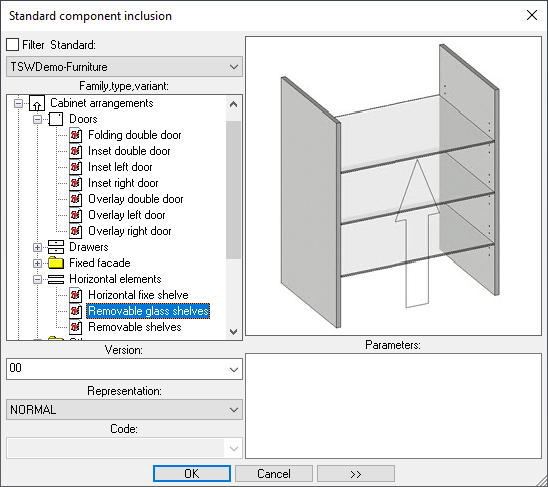Select the Doors label in tree

click(83, 119)
